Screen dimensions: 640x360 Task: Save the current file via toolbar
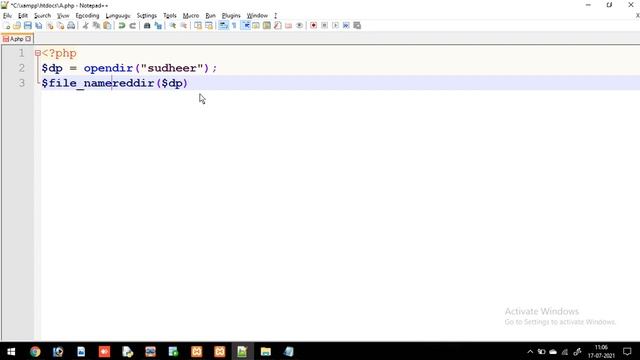(x=28, y=26)
